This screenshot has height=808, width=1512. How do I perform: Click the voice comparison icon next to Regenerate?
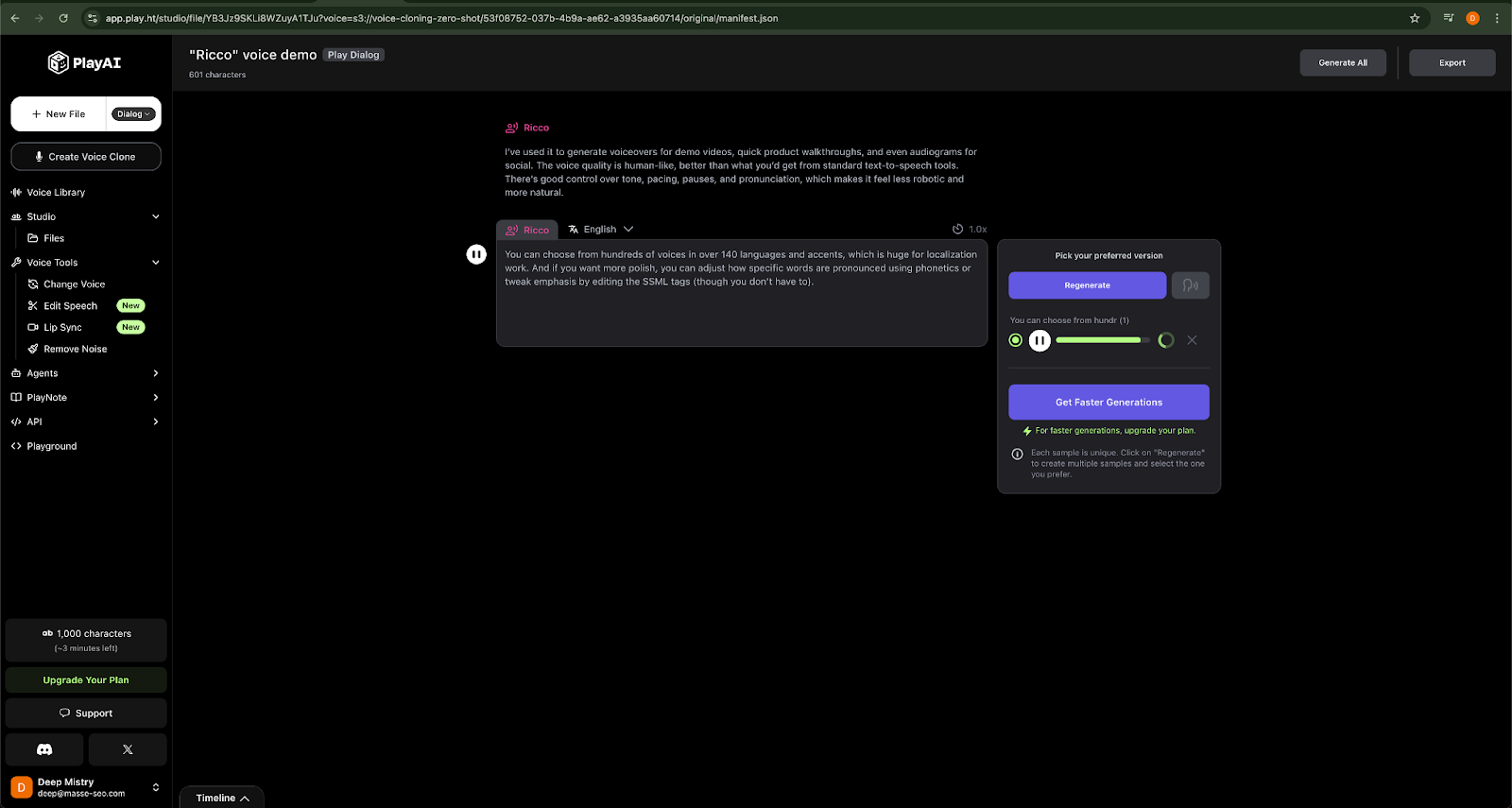pos(1191,285)
